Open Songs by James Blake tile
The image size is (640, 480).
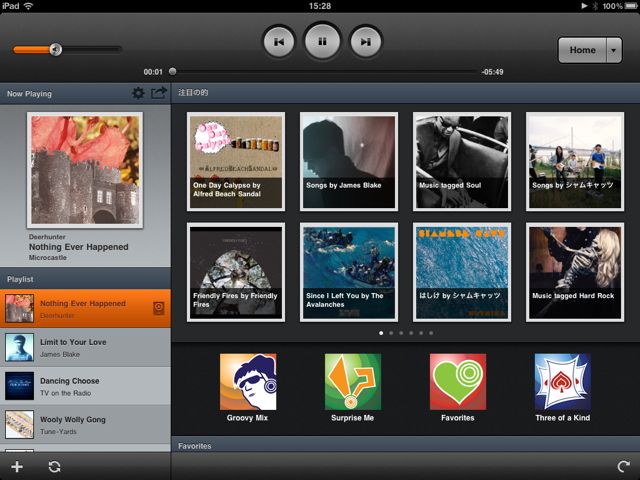(349, 162)
